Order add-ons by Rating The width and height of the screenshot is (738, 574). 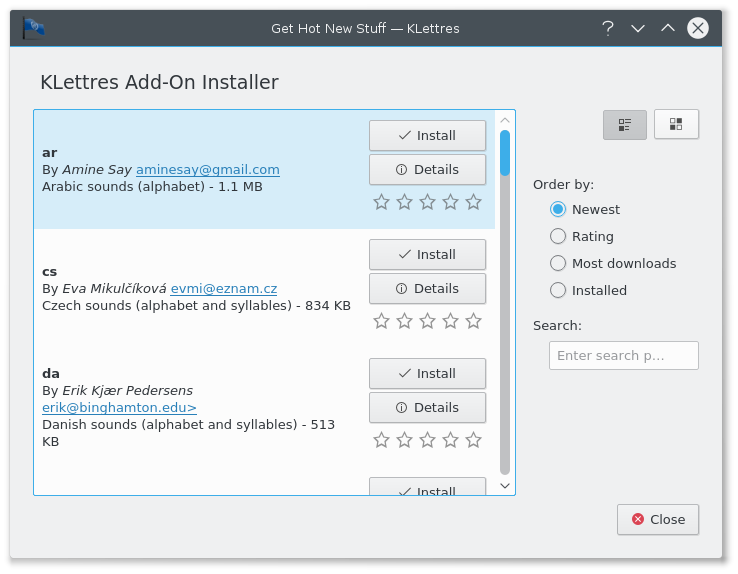point(558,236)
